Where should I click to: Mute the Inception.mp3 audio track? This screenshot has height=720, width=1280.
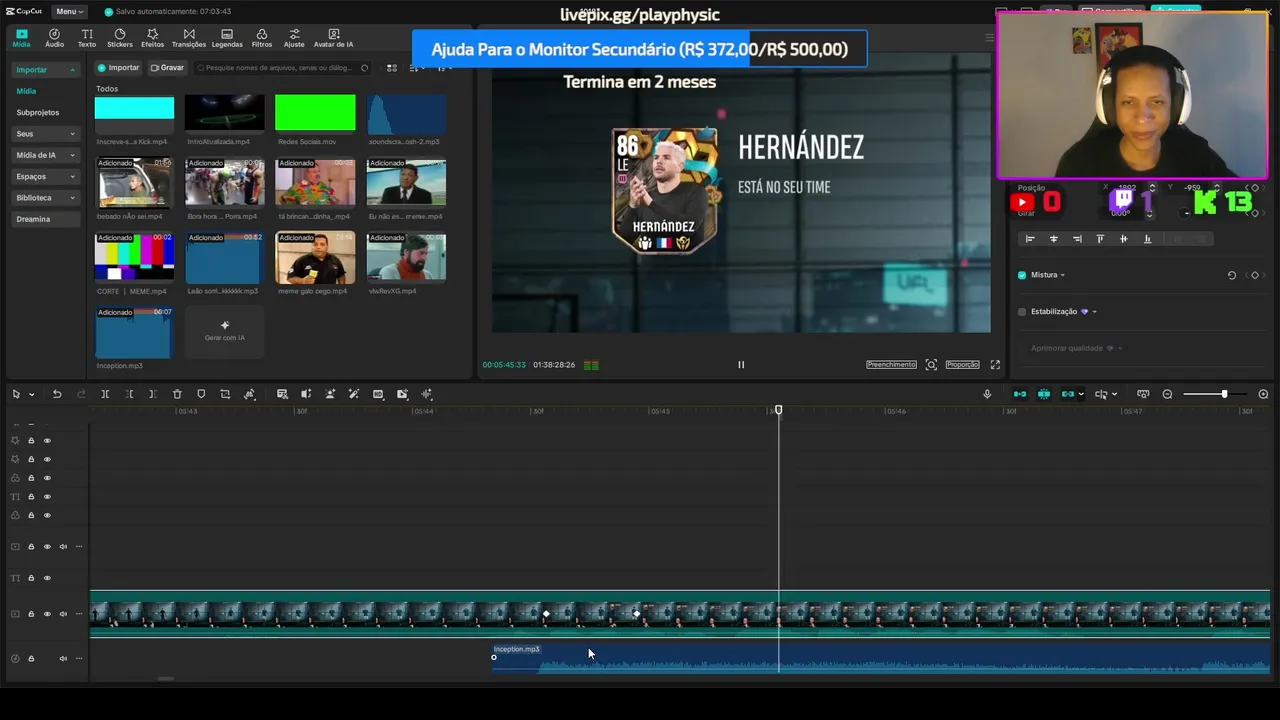(x=63, y=658)
